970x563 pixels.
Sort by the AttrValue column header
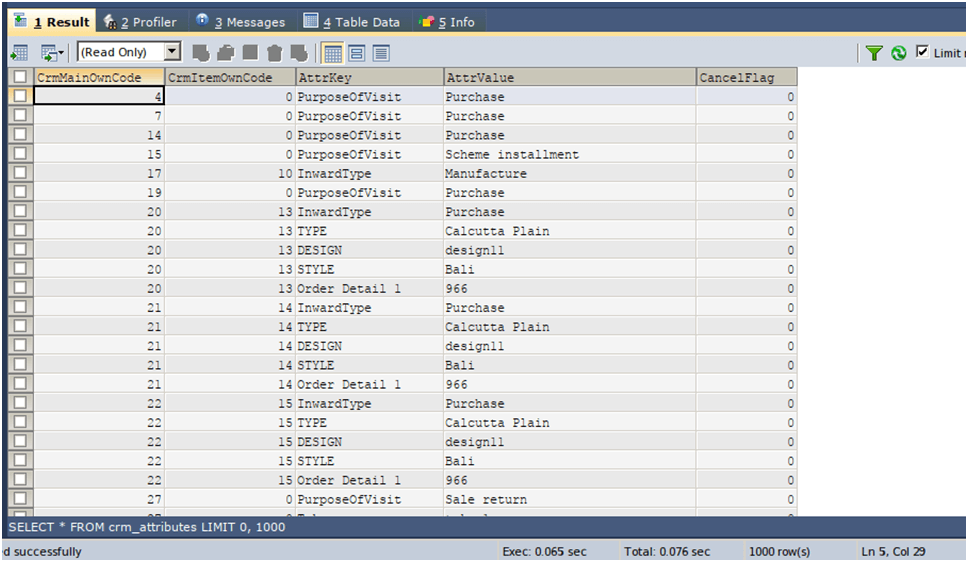(x=570, y=77)
